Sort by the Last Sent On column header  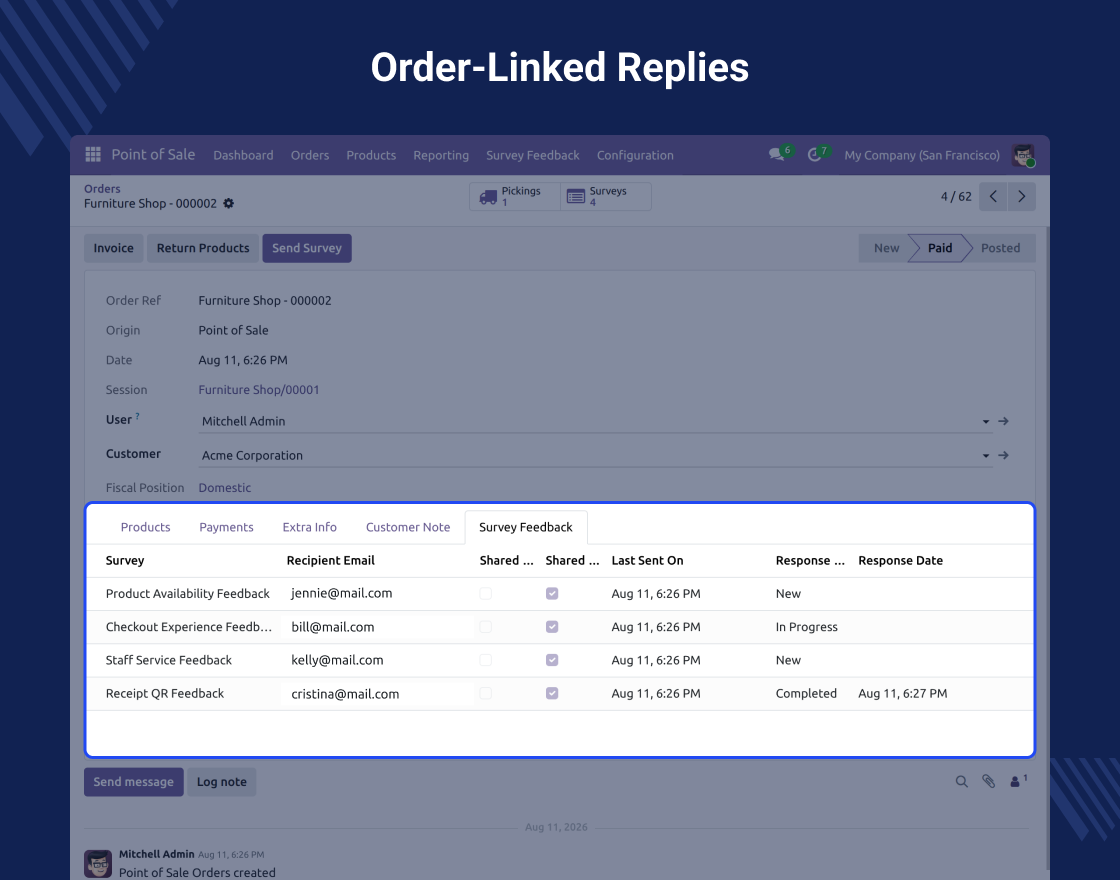(647, 561)
